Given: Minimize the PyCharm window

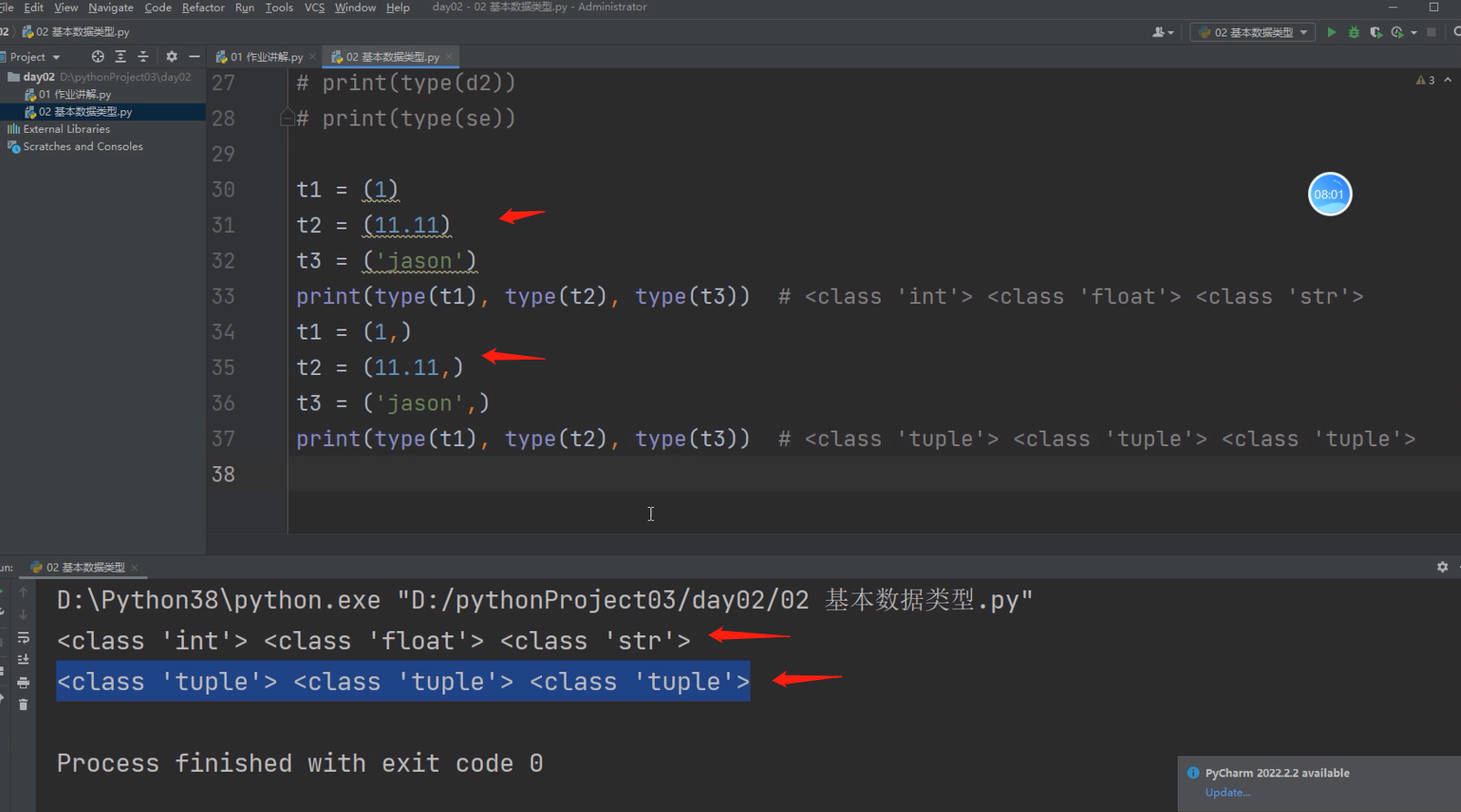Looking at the screenshot, I should pyautogui.click(x=1393, y=7).
